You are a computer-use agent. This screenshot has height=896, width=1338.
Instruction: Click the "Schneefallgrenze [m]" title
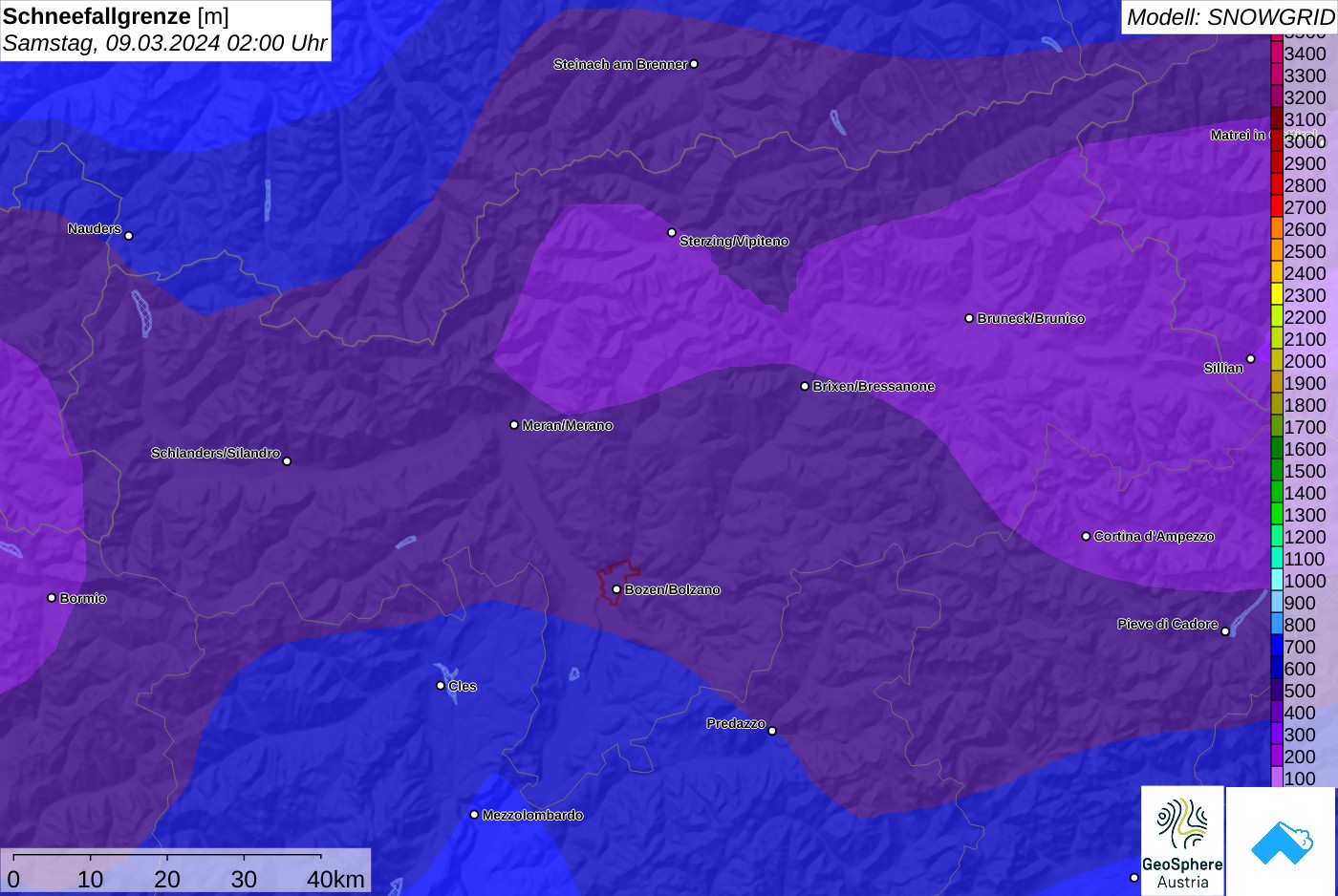click(117, 16)
